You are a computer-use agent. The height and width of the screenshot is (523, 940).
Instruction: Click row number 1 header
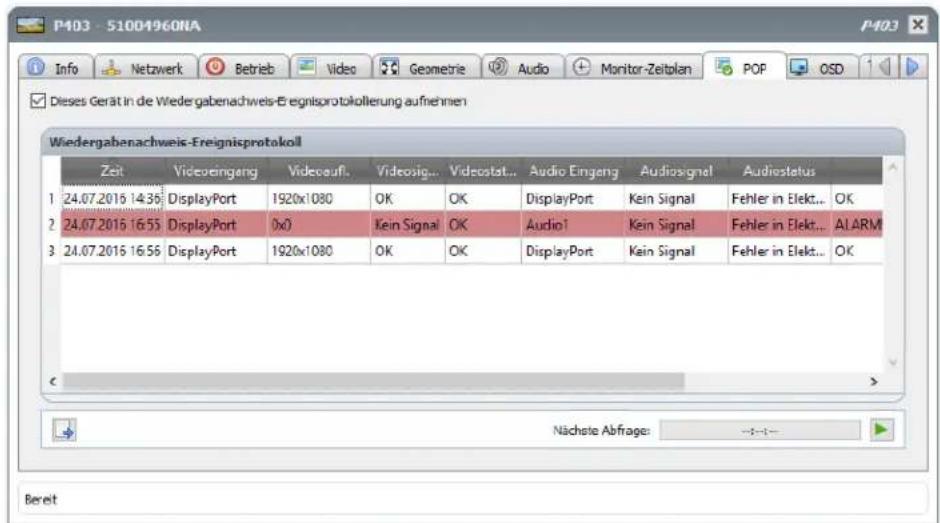(52, 199)
